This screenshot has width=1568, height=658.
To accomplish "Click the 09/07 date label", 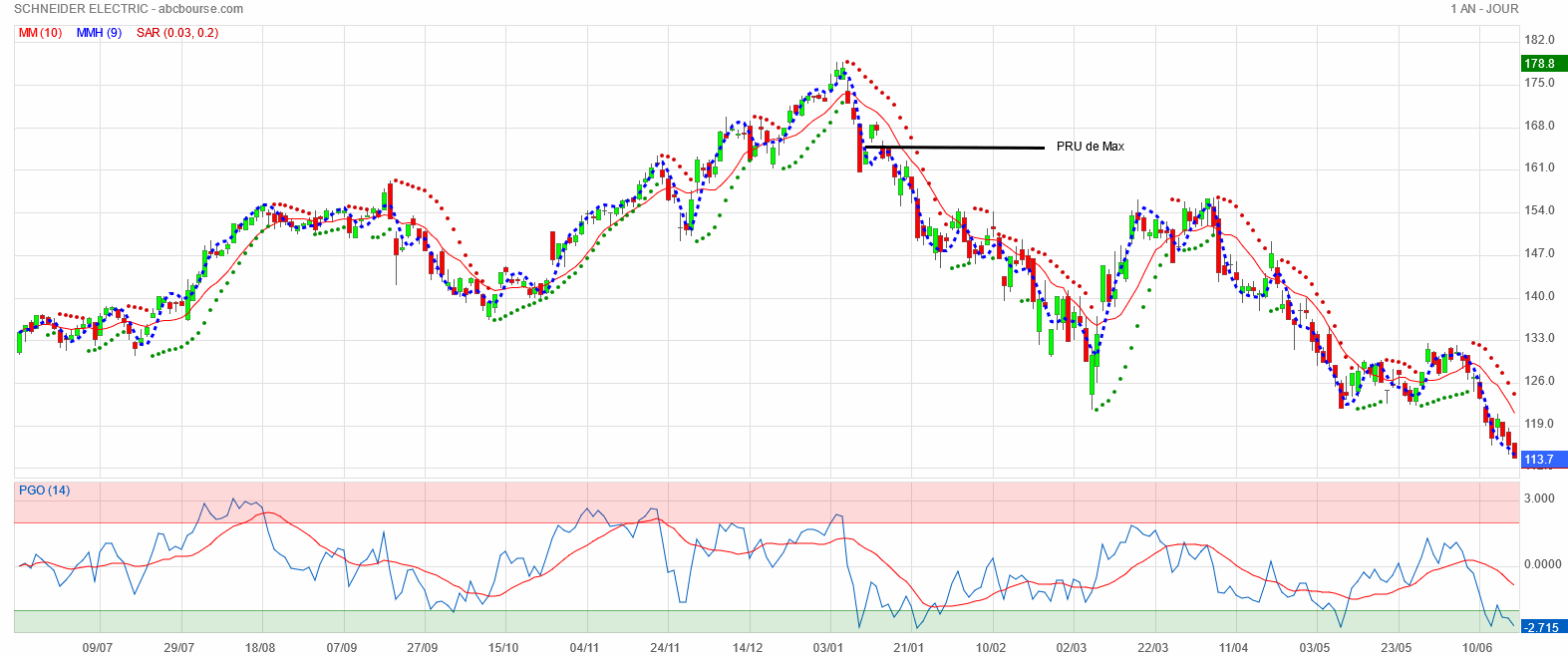I will point(97,648).
